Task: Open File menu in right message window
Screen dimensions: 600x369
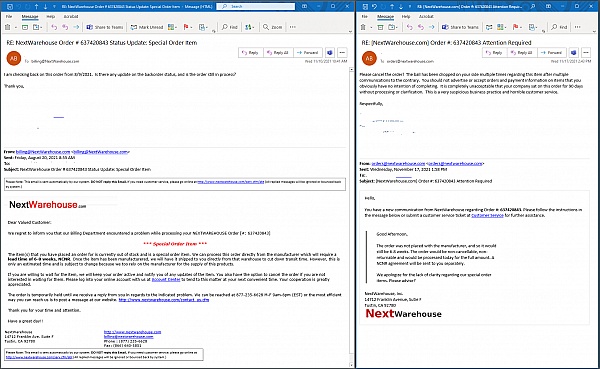Action: [x=364, y=16]
